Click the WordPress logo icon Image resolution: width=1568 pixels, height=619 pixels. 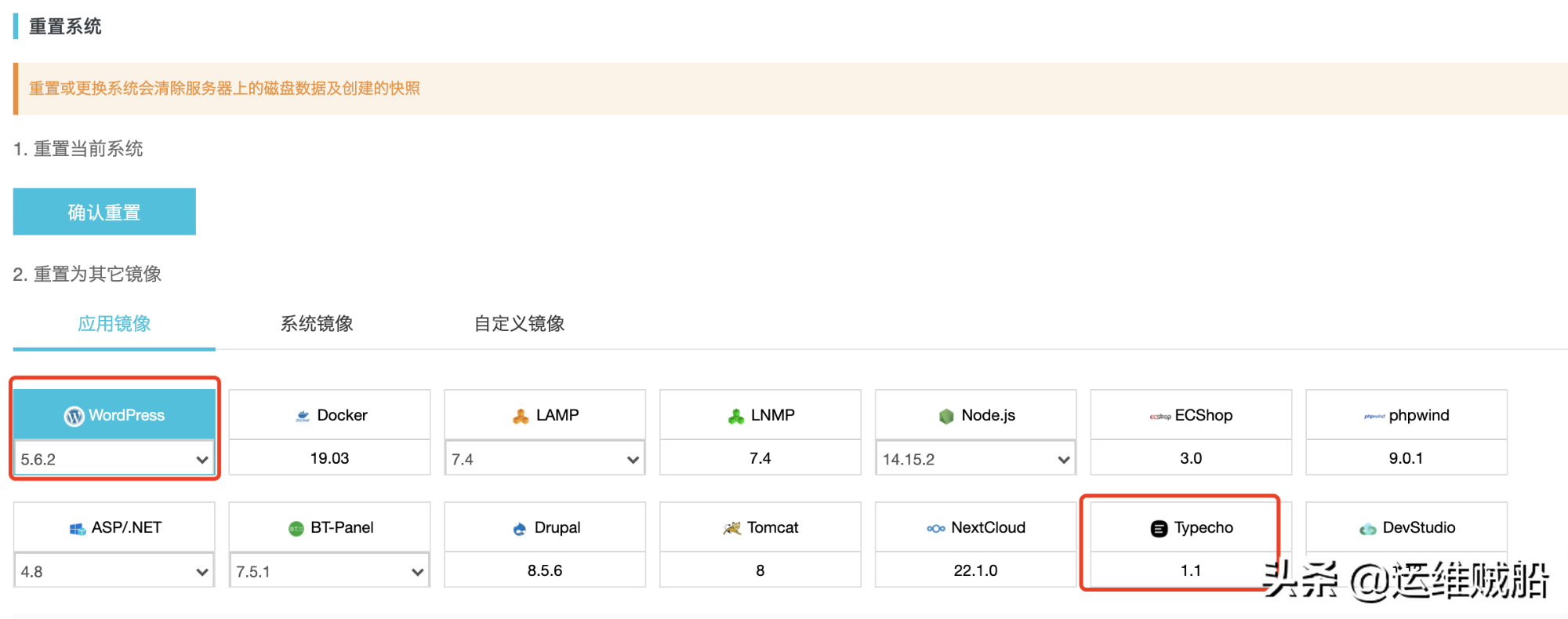point(74,417)
